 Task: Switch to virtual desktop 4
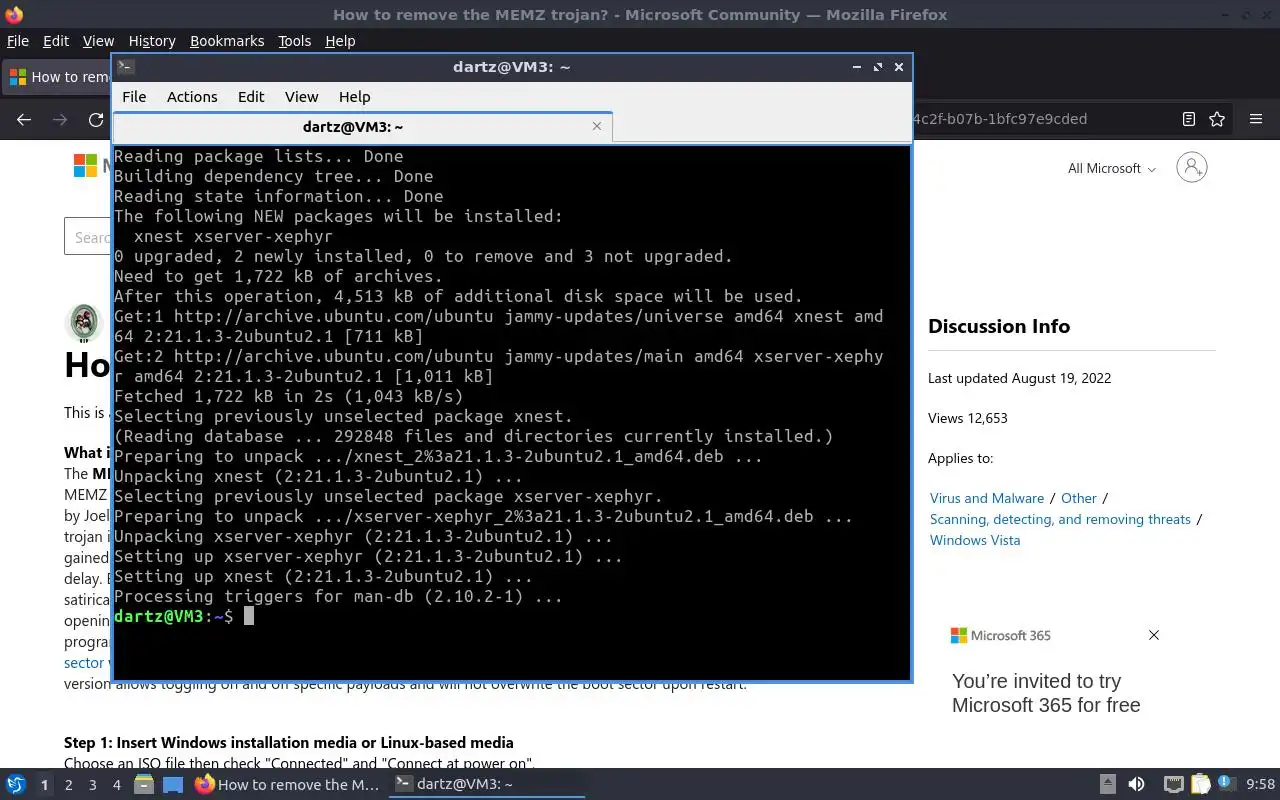click(x=117, y=785)
